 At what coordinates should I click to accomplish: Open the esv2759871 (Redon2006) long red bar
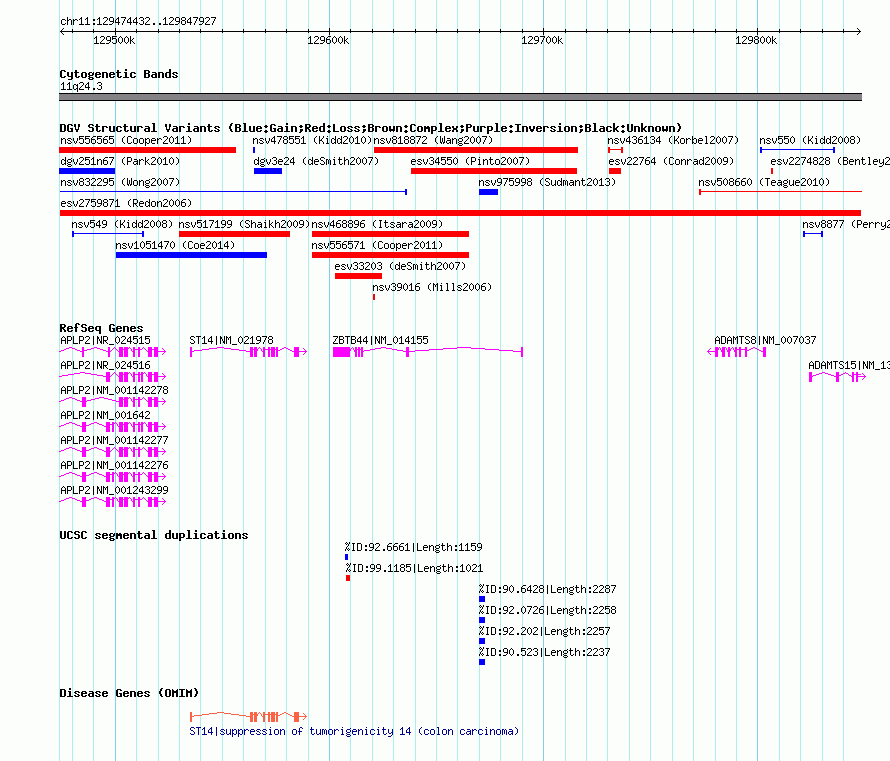[460, 213]
